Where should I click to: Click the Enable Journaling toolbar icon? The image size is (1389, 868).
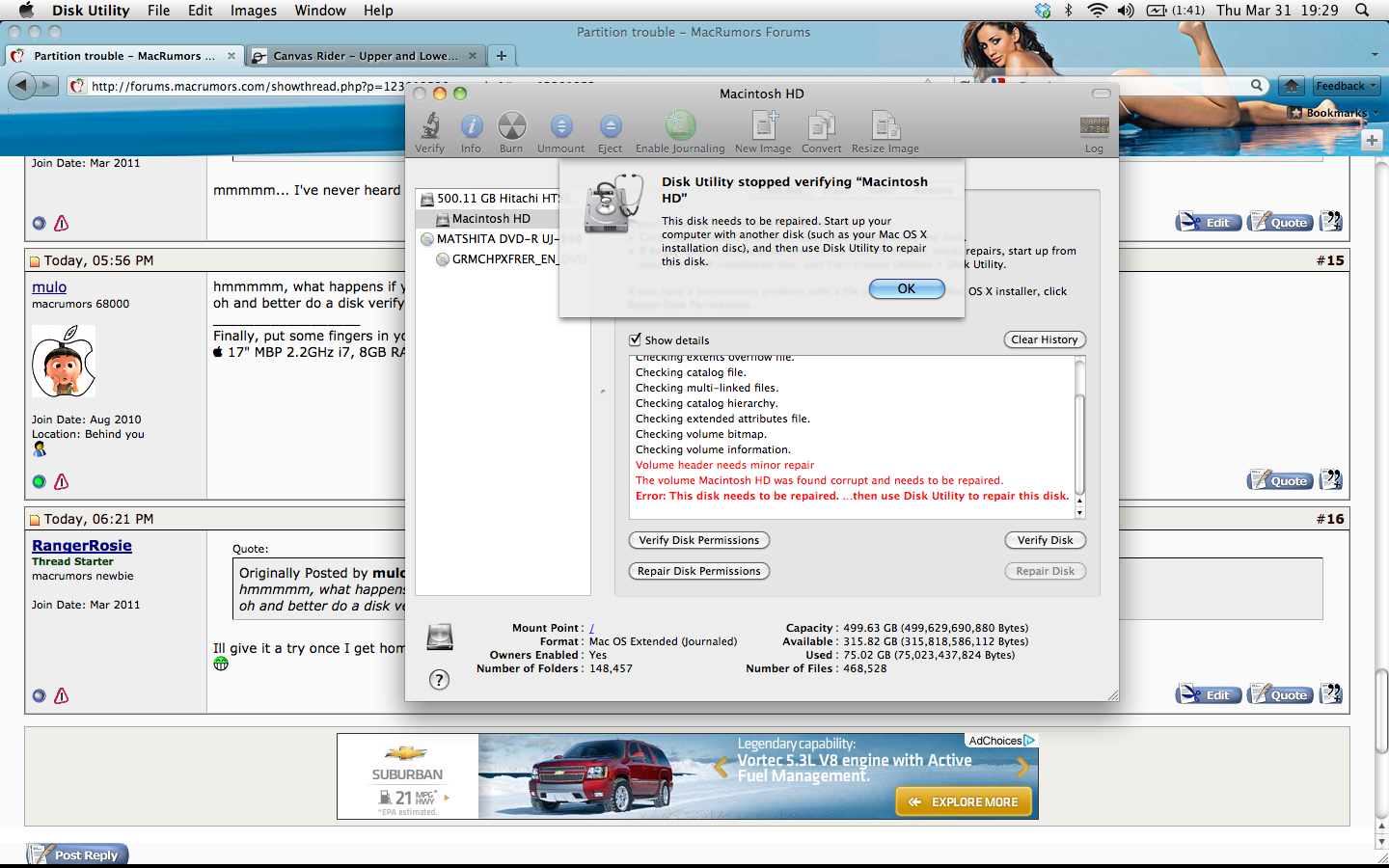coord(680,132)
